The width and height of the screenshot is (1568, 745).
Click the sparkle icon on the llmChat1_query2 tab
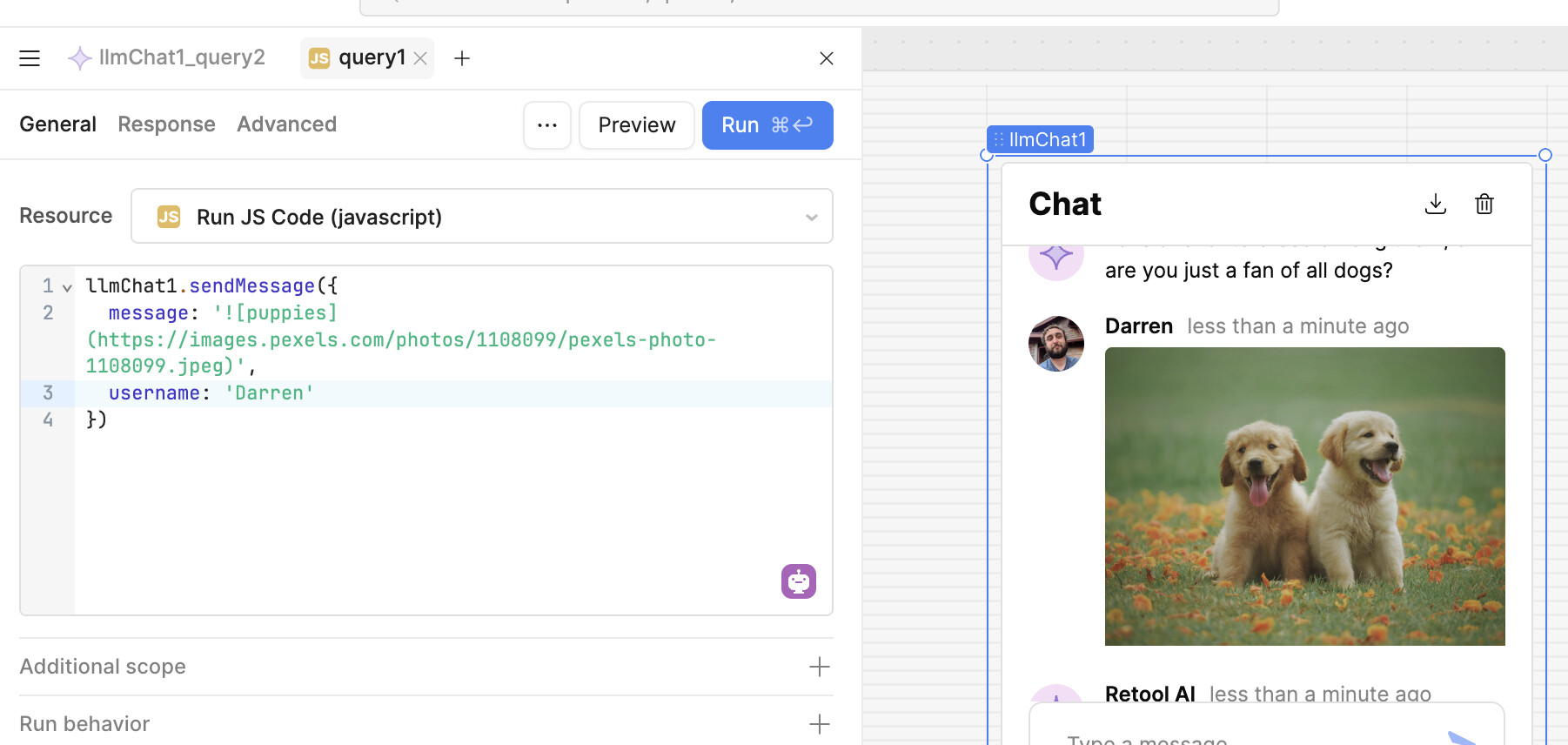click(80, 58)
